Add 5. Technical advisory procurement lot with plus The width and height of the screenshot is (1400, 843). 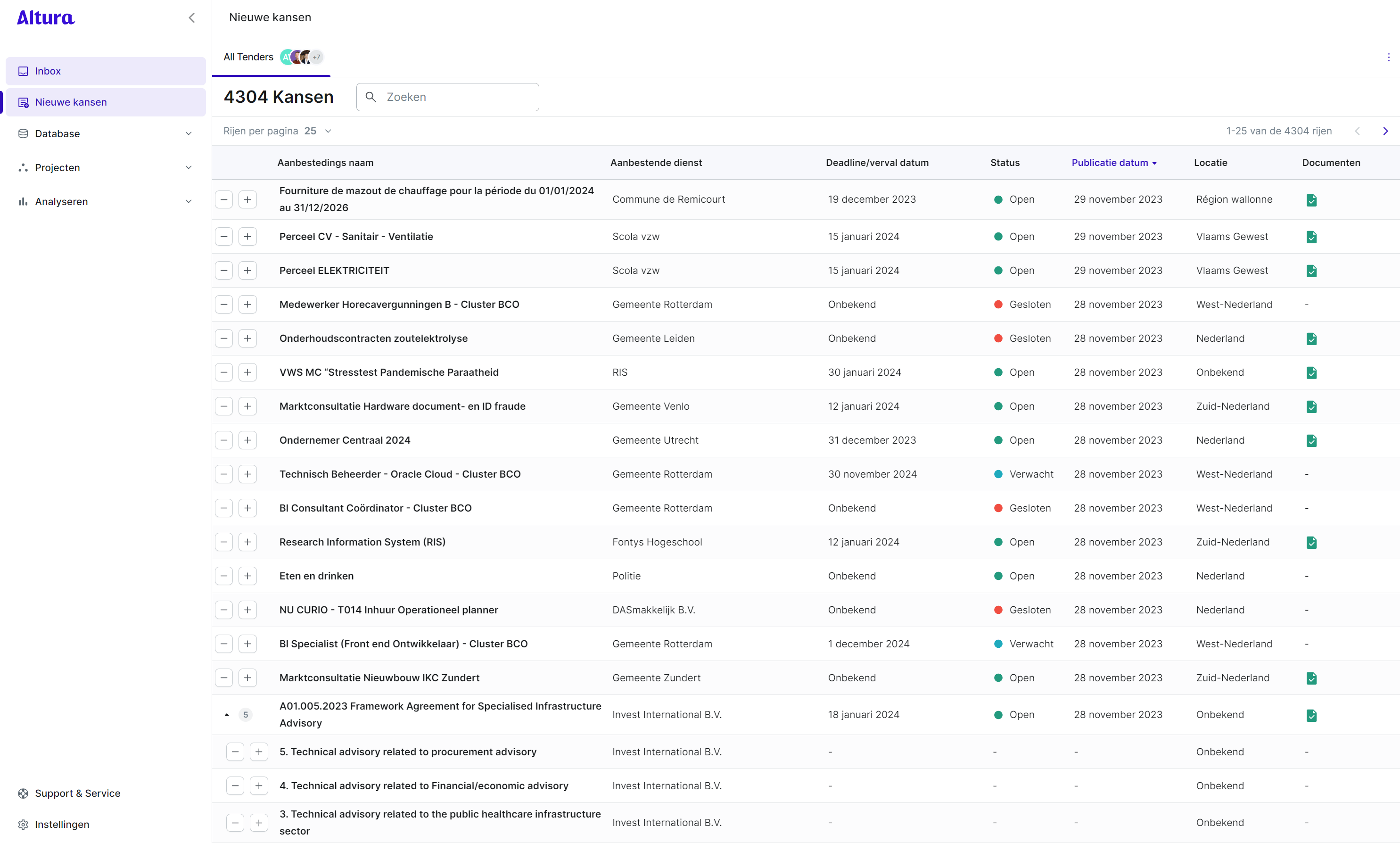click(x=259, y=752)
